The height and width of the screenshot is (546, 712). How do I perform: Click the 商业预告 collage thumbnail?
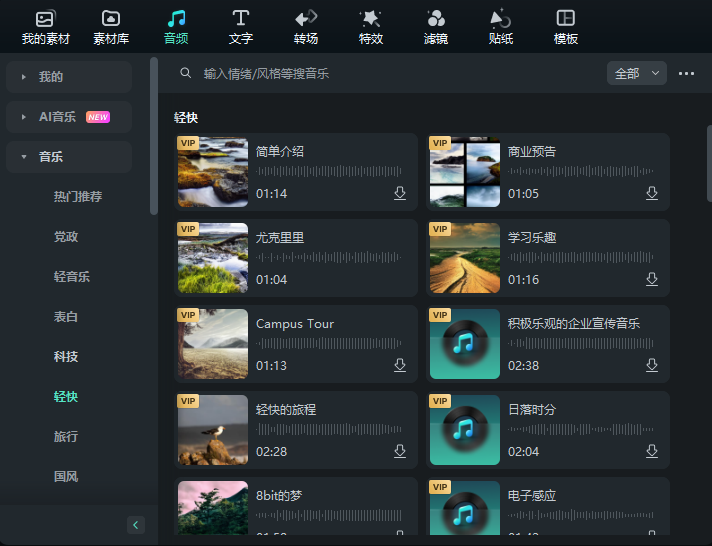465,172
